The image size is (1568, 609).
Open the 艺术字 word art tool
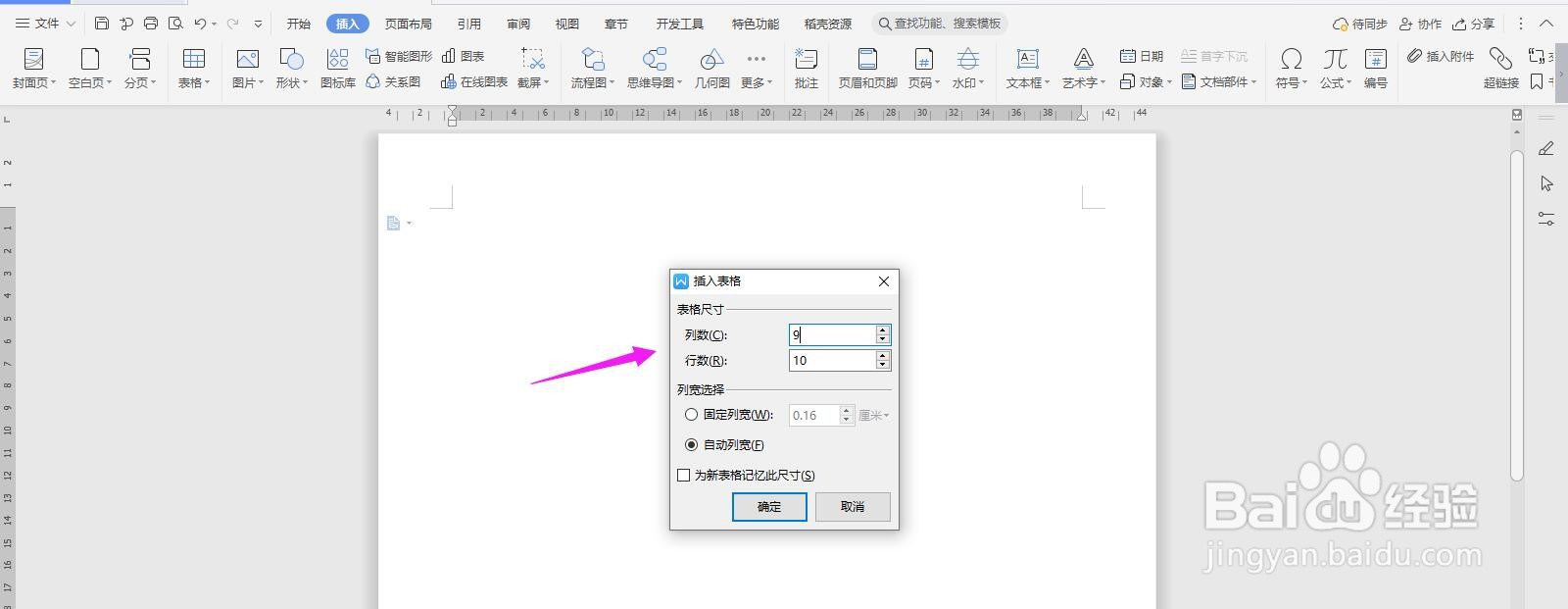pos(1084,69)
